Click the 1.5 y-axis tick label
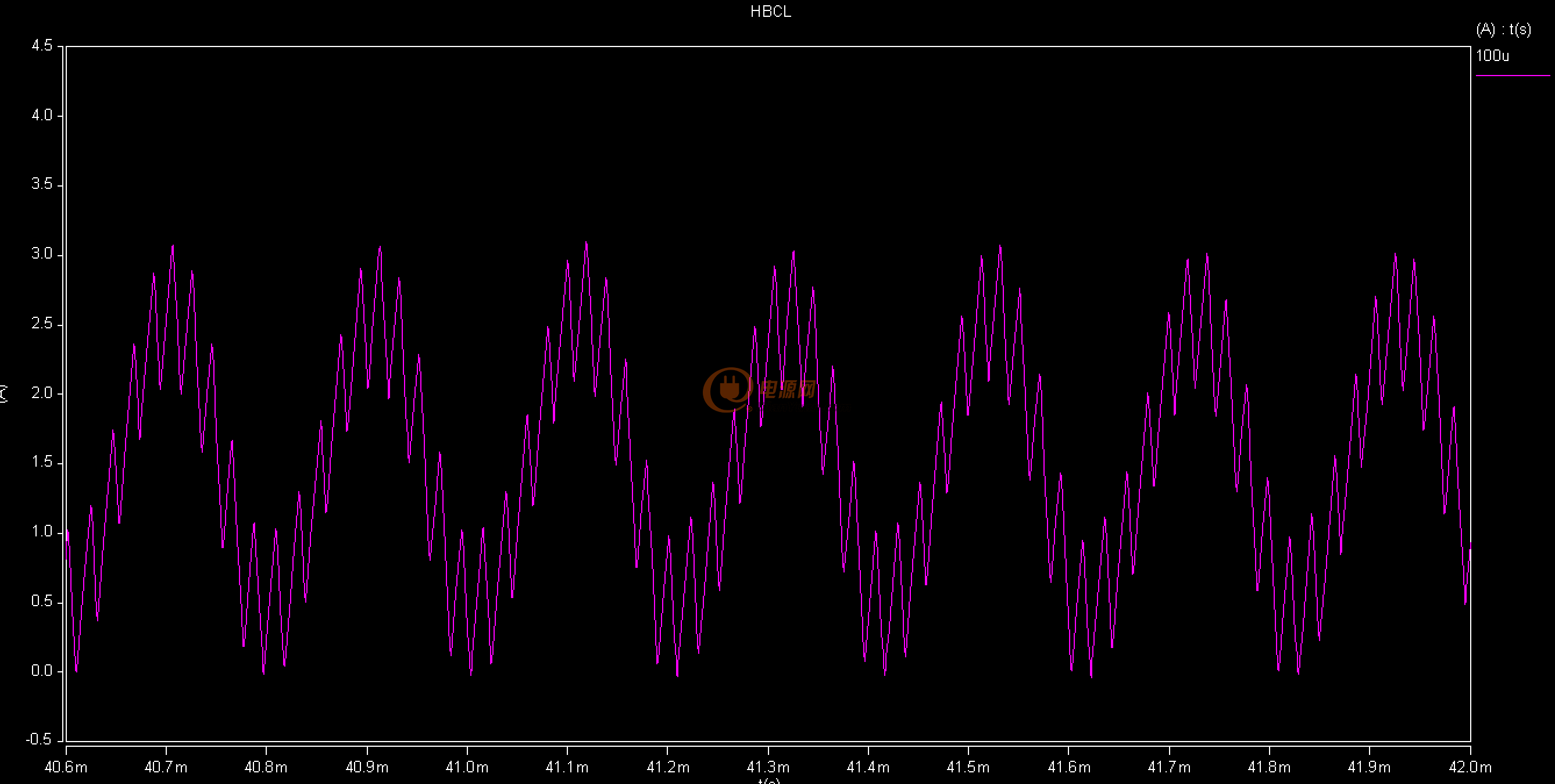 click(x=42, y=462)
